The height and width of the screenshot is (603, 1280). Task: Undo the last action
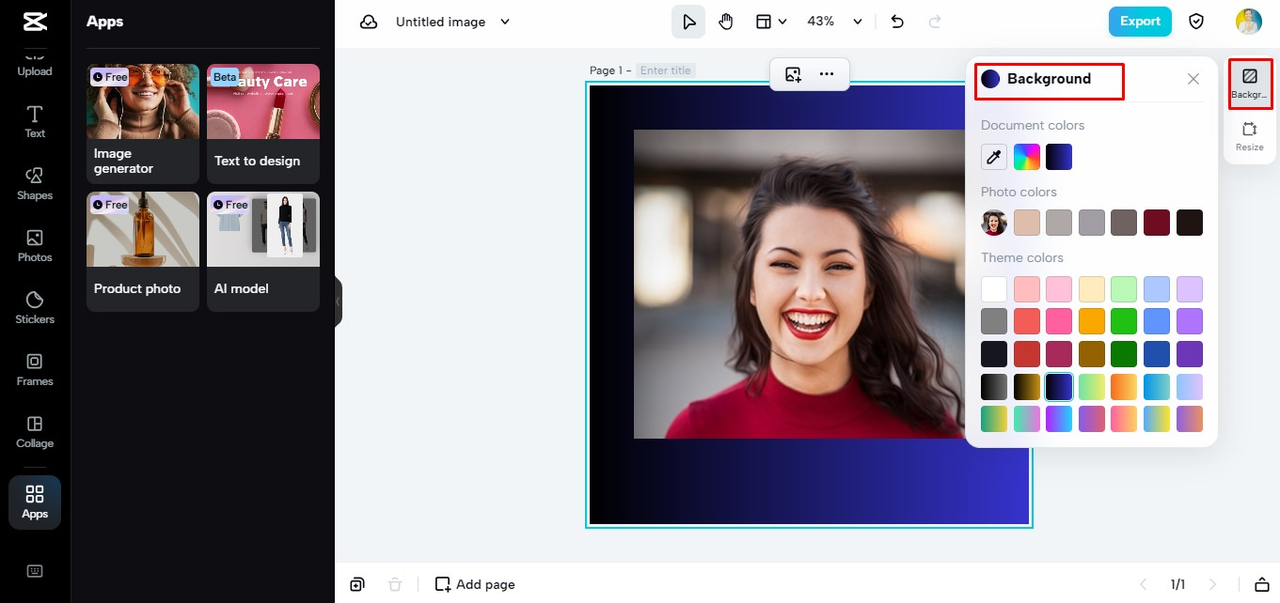point(897,21)
